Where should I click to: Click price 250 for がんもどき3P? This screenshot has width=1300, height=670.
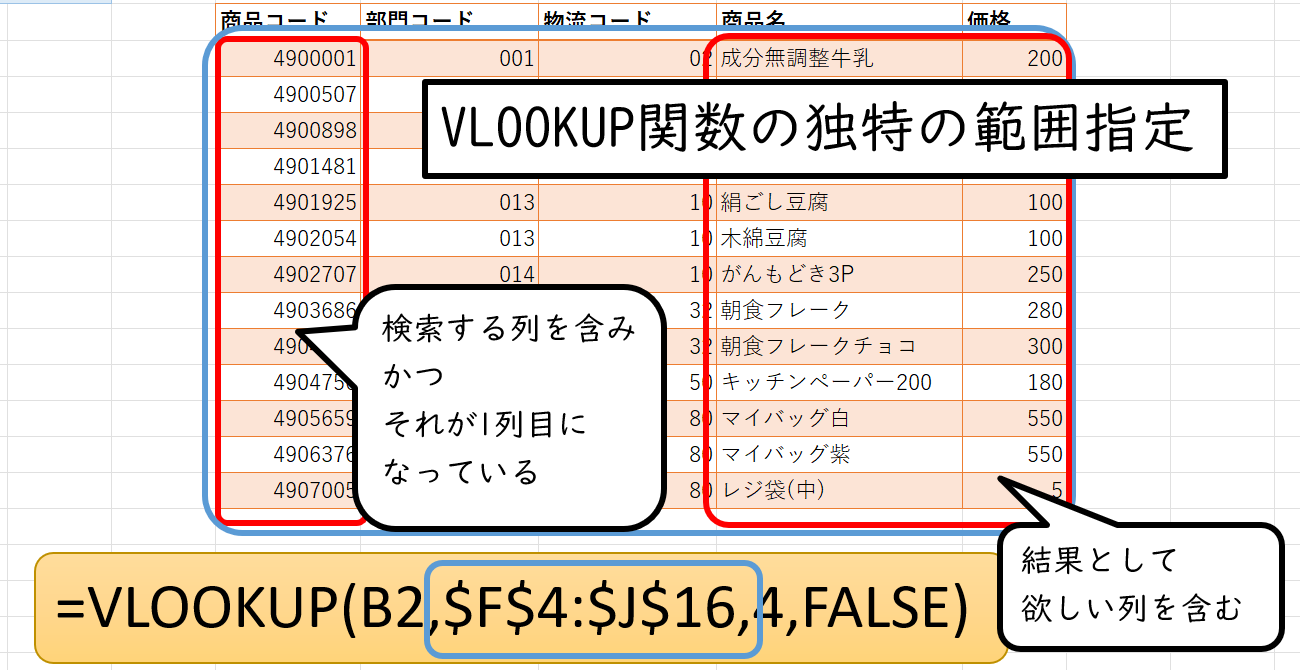(x=1014, y=274)
